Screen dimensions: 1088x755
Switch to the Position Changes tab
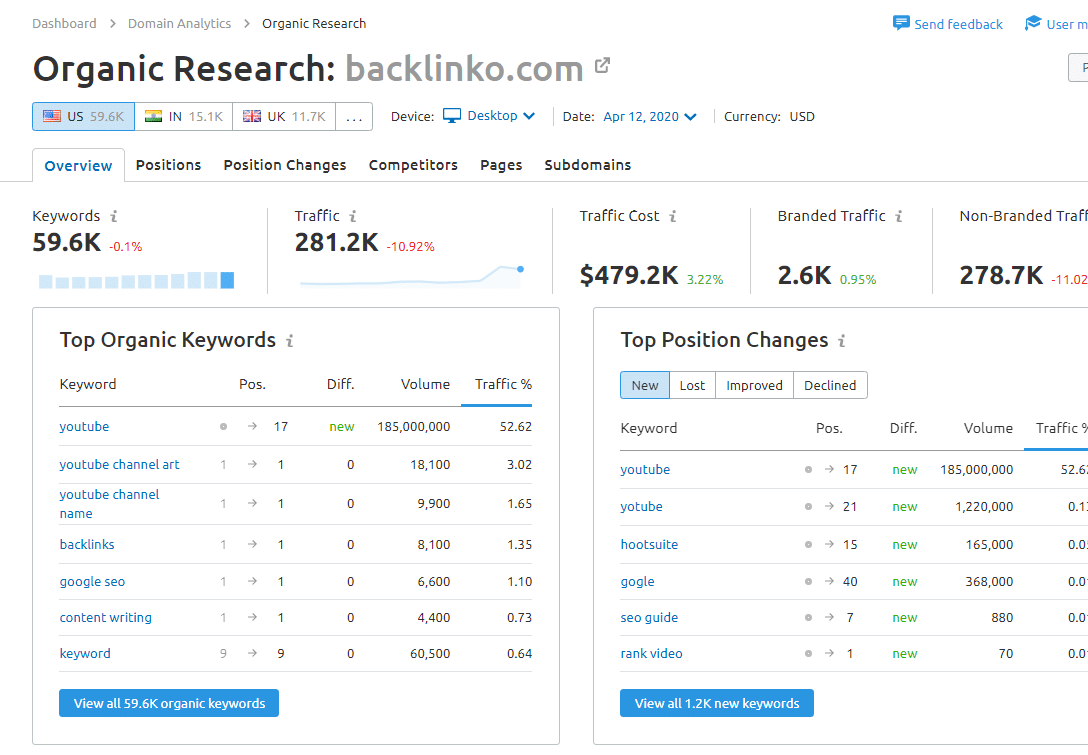click(284, 165)
